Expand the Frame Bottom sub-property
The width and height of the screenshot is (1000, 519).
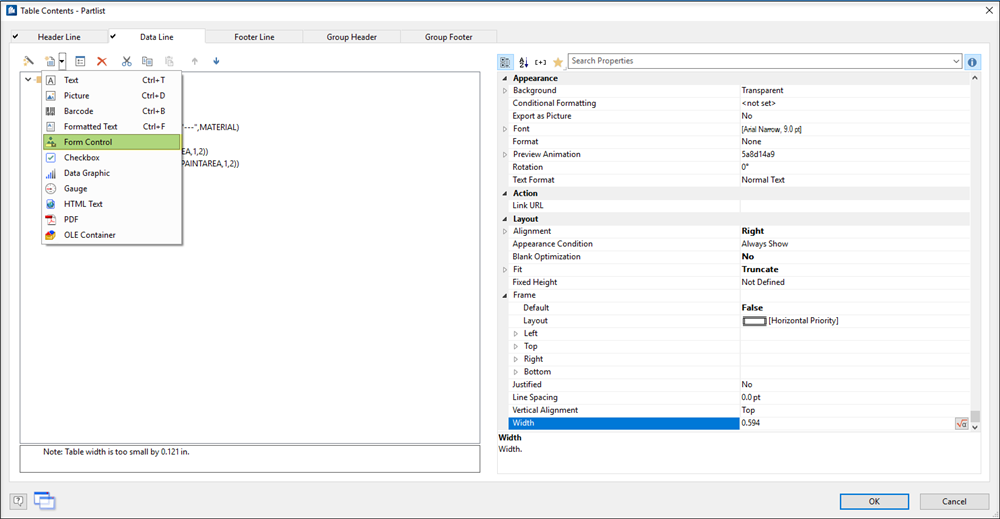516,372
